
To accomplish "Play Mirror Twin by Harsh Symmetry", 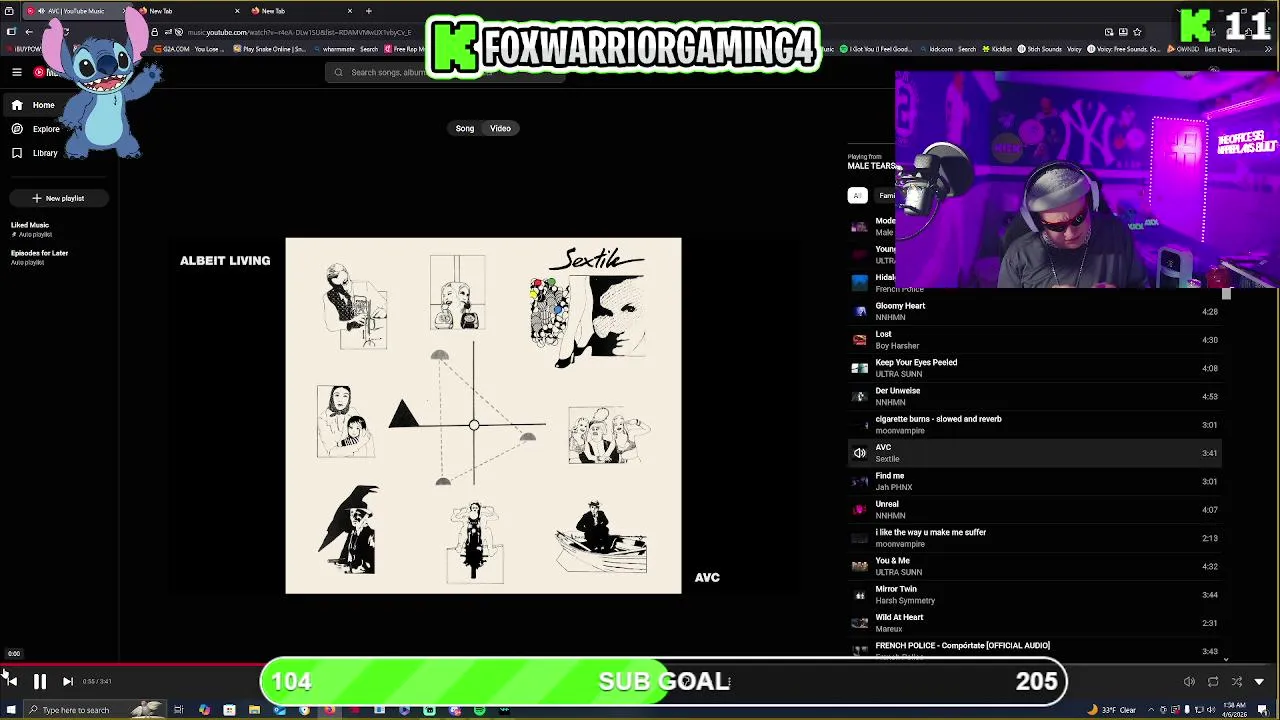I will point(1035,595).
